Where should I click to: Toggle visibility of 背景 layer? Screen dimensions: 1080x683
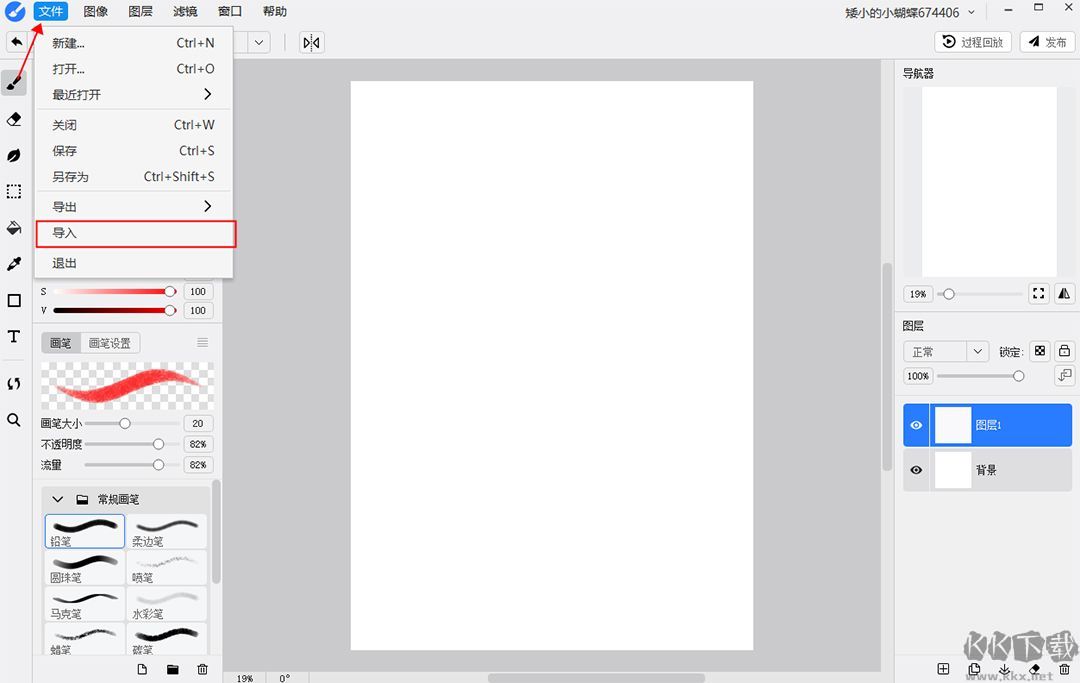coord(916,470)
